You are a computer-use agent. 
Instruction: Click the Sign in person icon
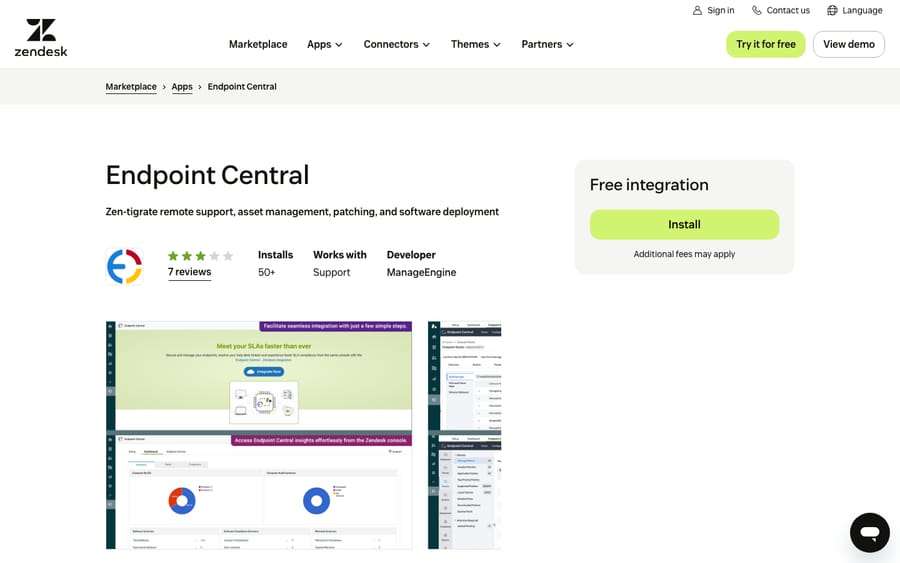[697, 10]
